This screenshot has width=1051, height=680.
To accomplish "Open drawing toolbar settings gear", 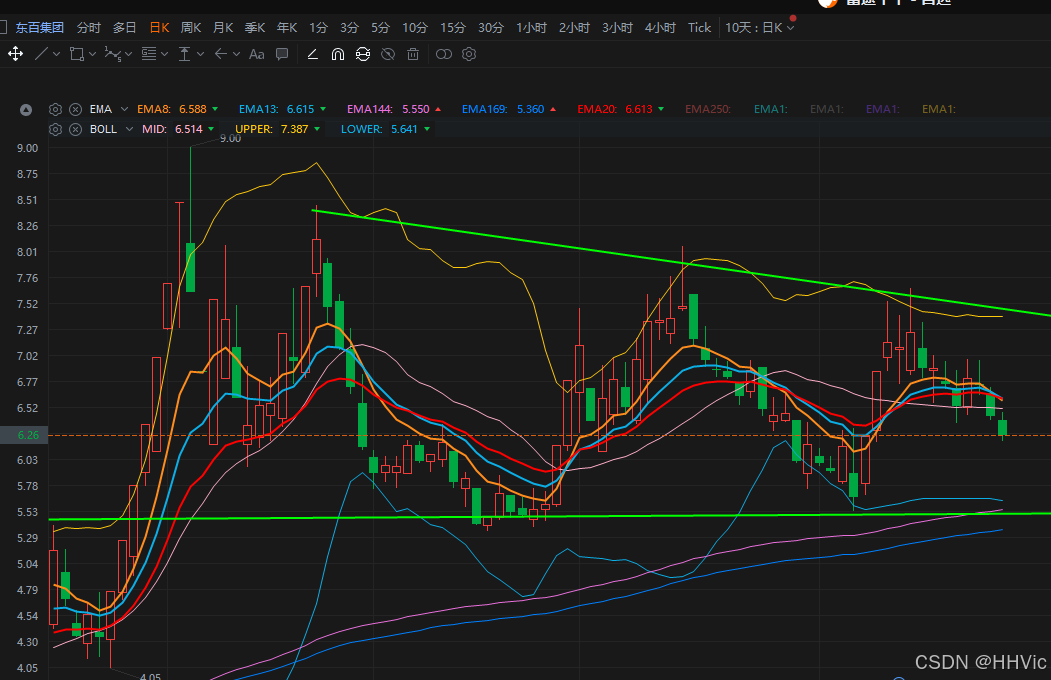I will point(469,54).
